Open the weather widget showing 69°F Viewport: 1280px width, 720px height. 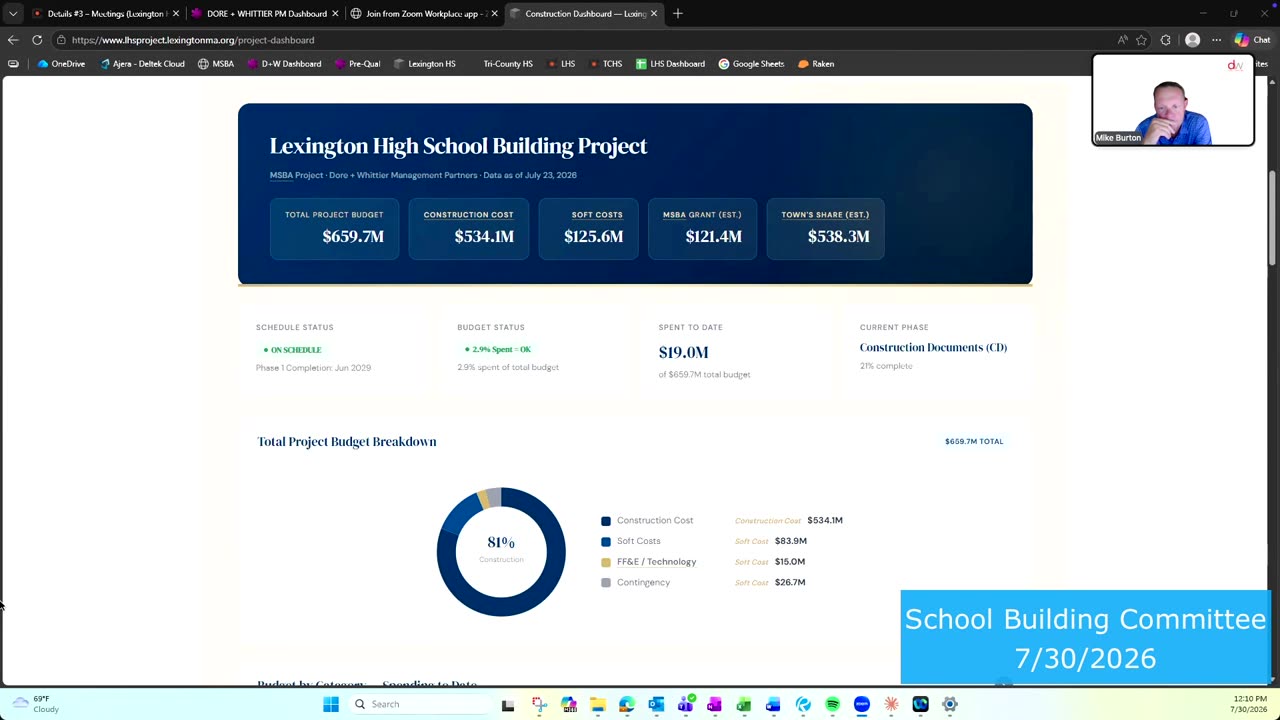point(35,704)
